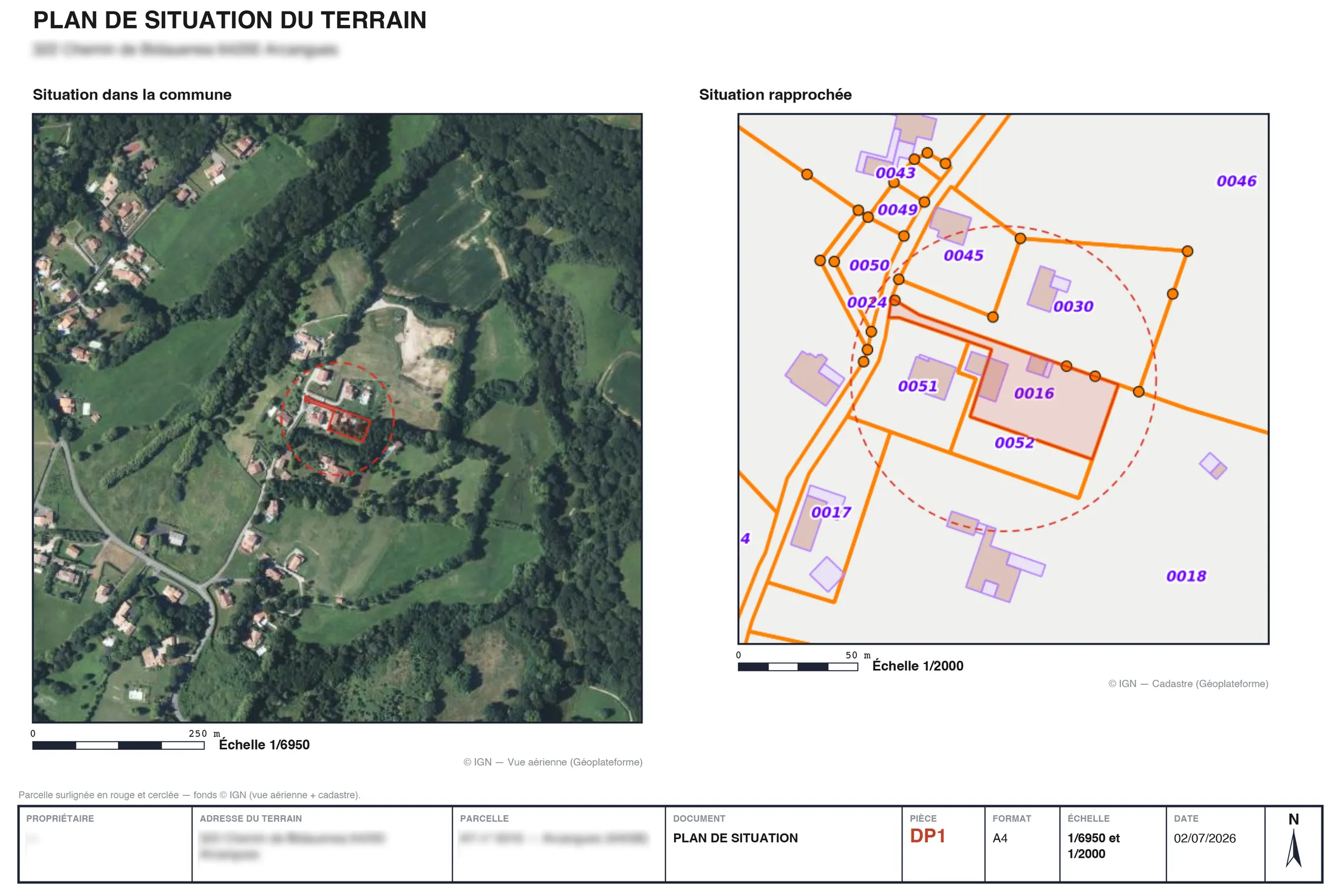This screenshot has height=896, width=1336.
Task: Click the PARCELLE column header
Action: click(x=484, y=818)
